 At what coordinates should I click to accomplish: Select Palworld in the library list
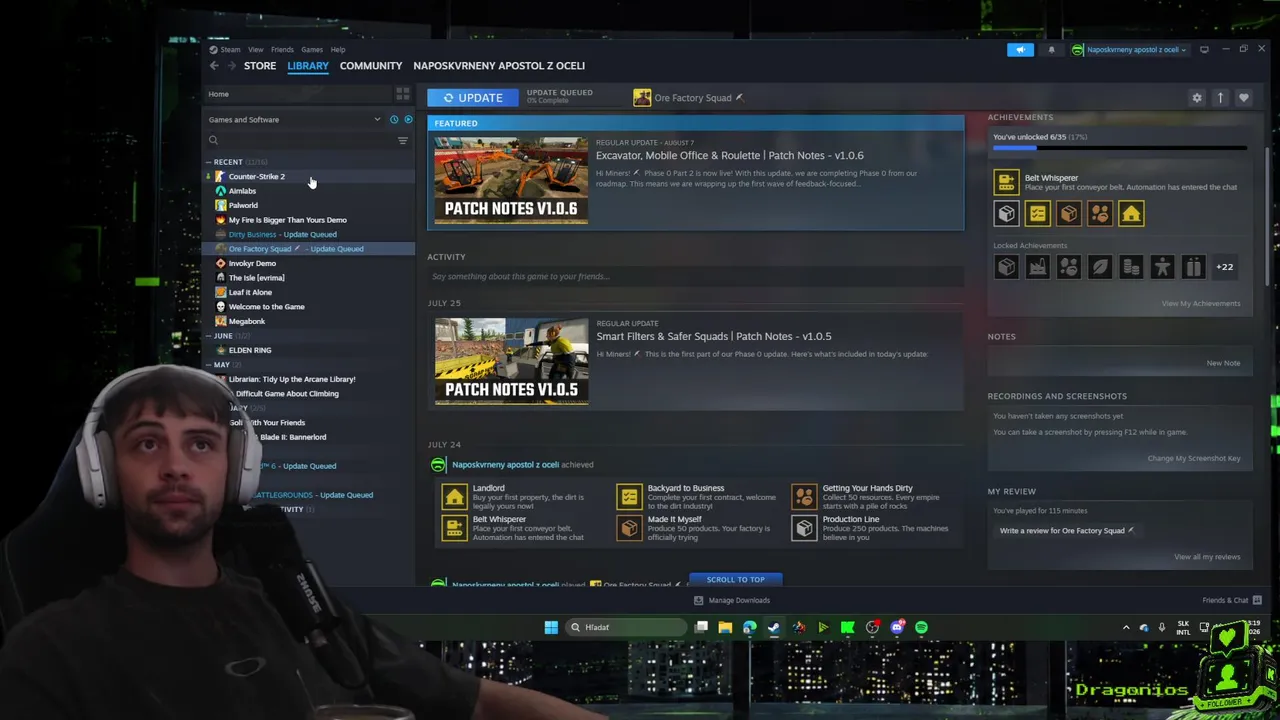coord(243,206)
